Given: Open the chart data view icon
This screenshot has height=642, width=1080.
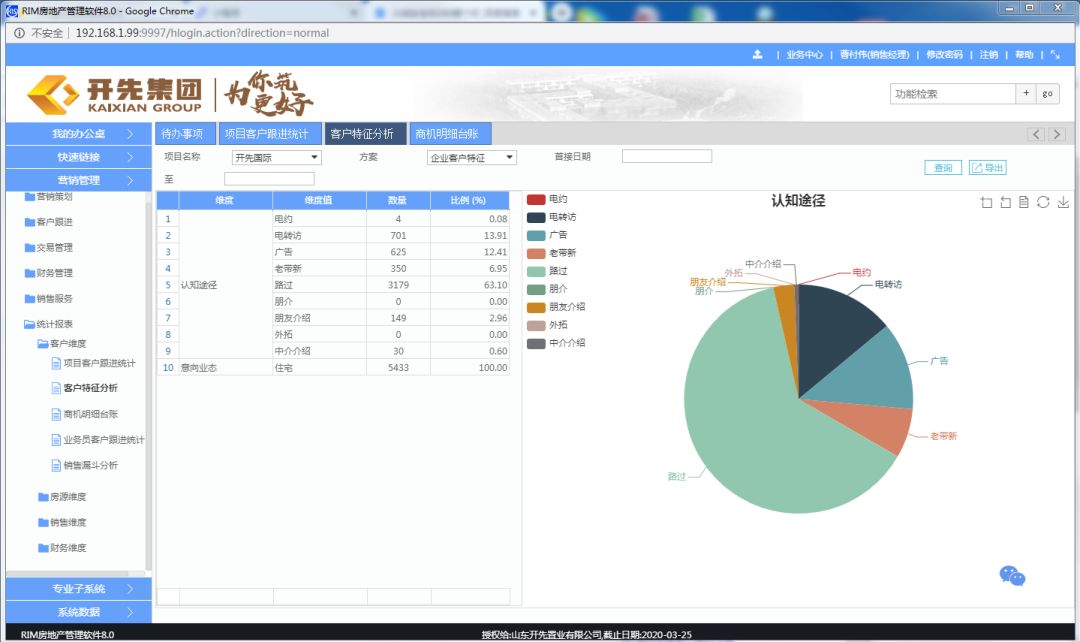Looking at the screenshot, I should (x=1024, y=203).
